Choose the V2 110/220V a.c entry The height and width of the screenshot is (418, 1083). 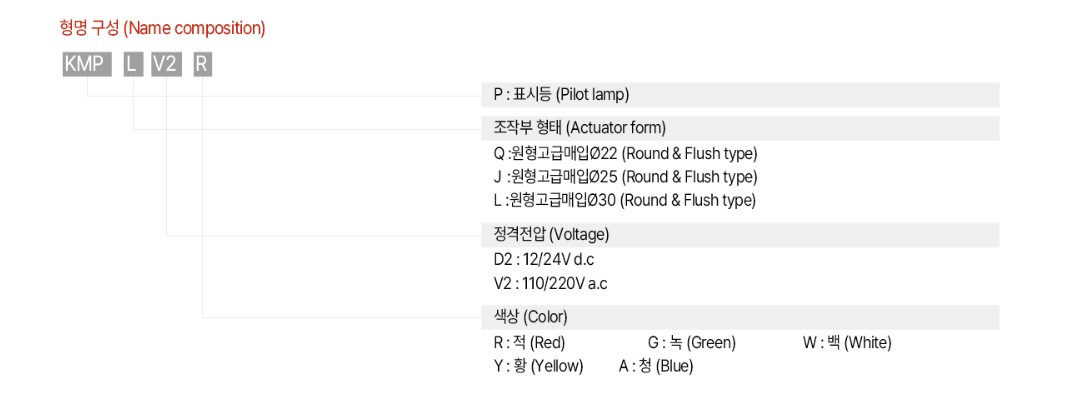pos(550,283)
